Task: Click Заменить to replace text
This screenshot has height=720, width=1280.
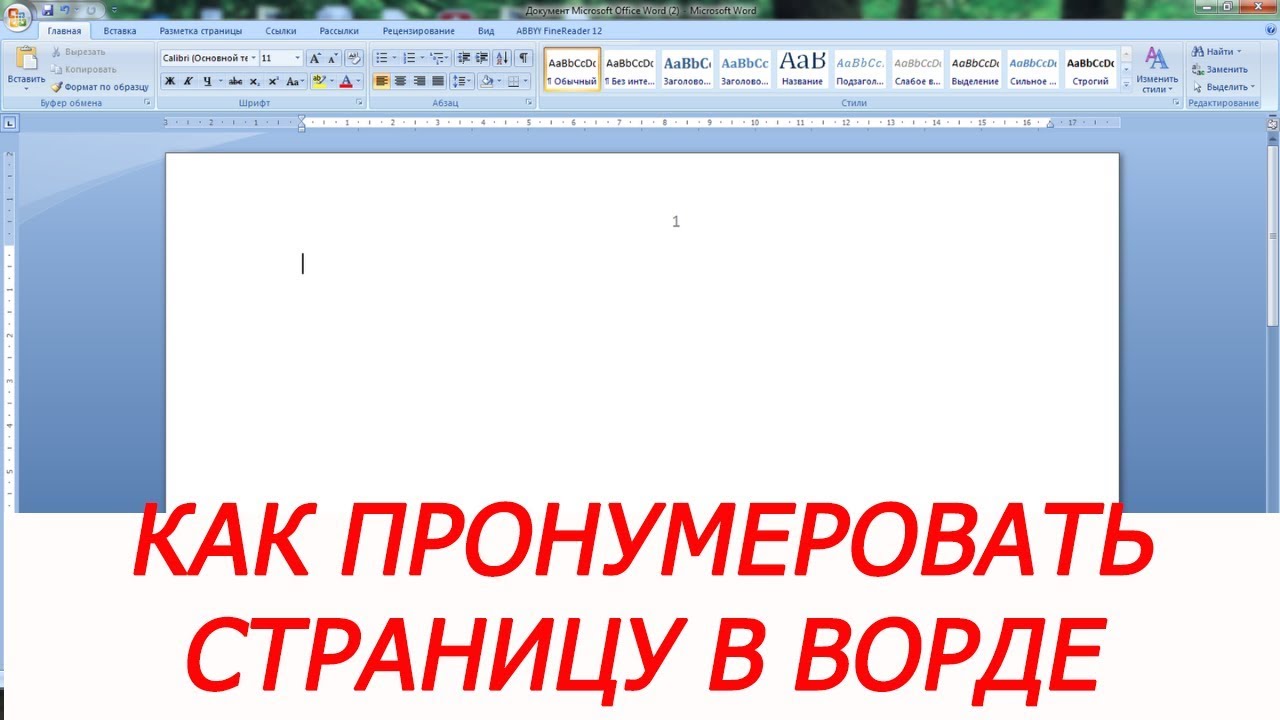Action: [1219, 69]
